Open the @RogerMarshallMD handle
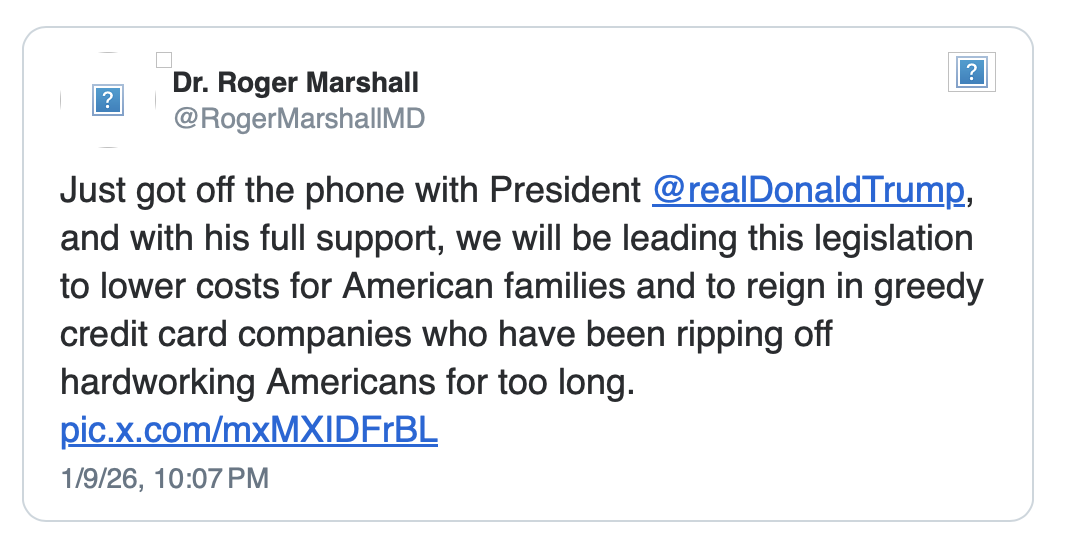The width and height of the screenshot is (1078, 544). point(299,119)
